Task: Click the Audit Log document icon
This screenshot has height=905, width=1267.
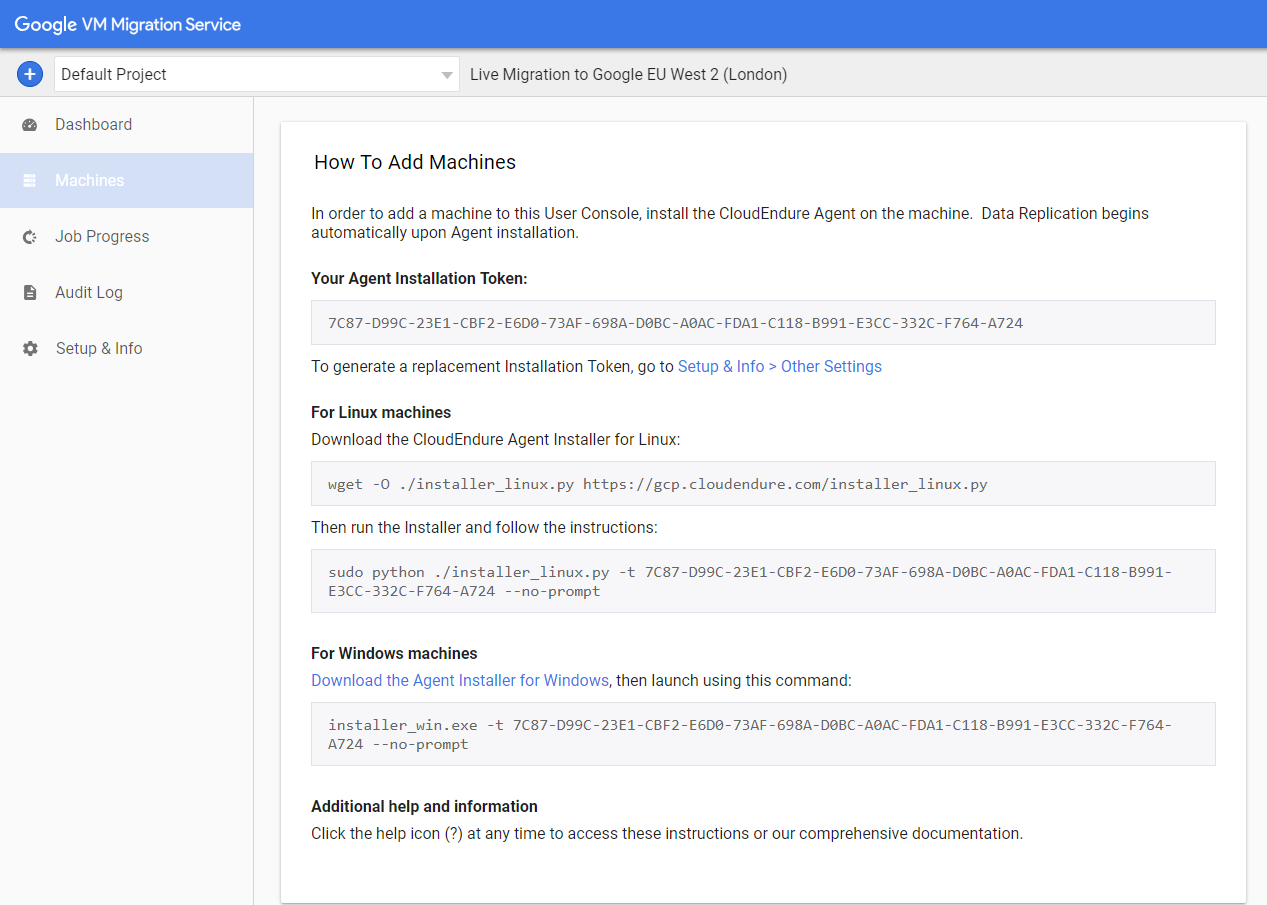Action: click(30, 293)
